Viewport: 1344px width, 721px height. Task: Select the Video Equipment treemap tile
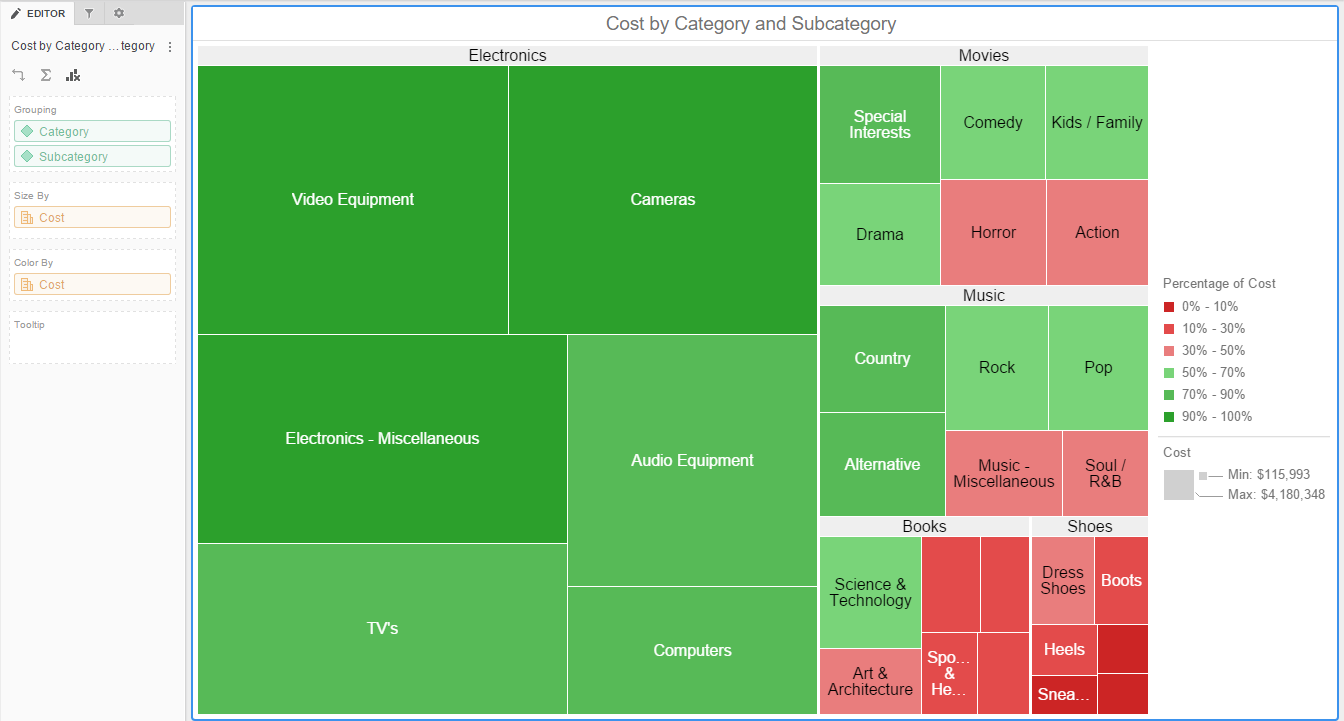click(352, 200)
